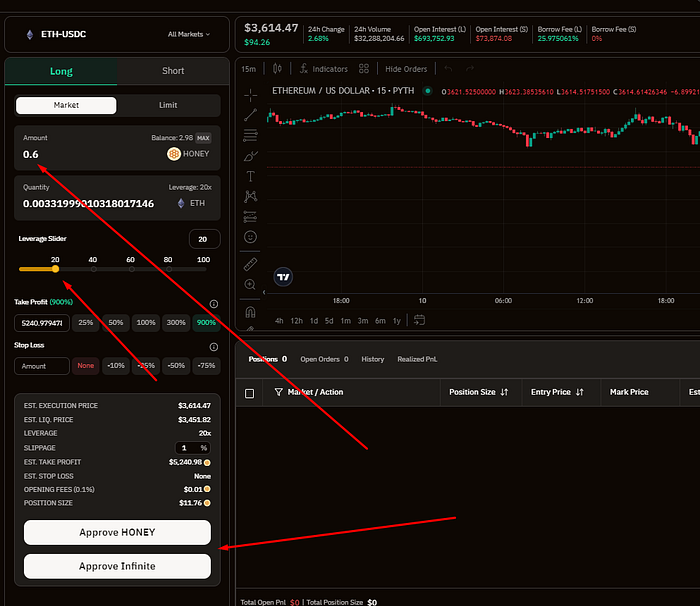Switch order type to Market
The height and width of the screenshot is (606, 700).
(x=66, y=105)
